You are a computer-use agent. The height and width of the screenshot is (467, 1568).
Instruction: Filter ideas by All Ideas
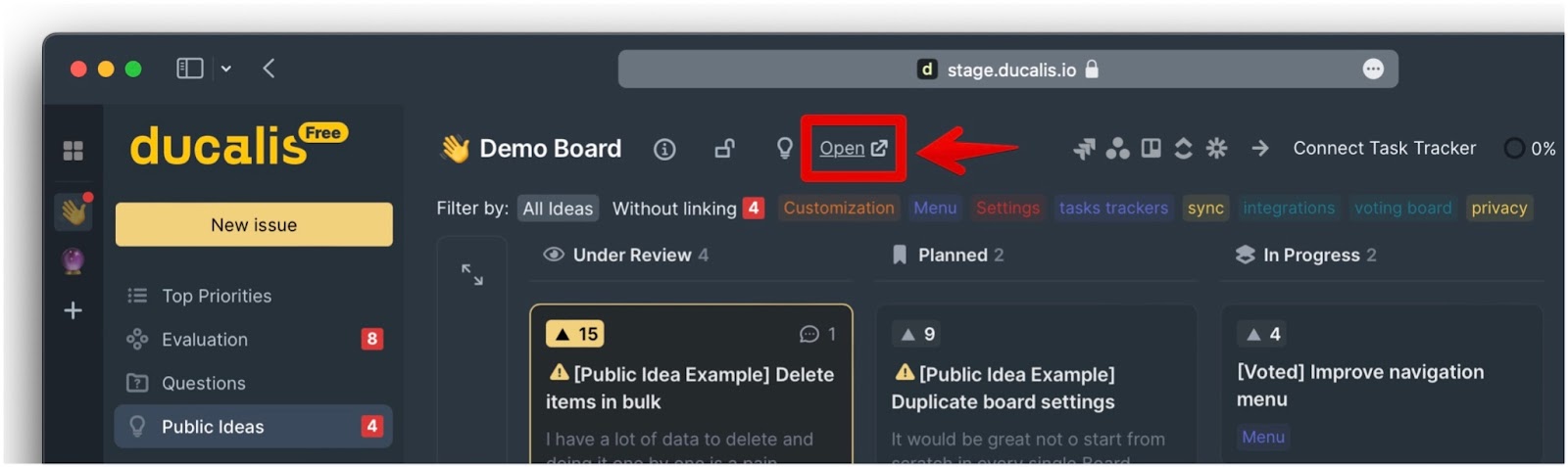558,209
